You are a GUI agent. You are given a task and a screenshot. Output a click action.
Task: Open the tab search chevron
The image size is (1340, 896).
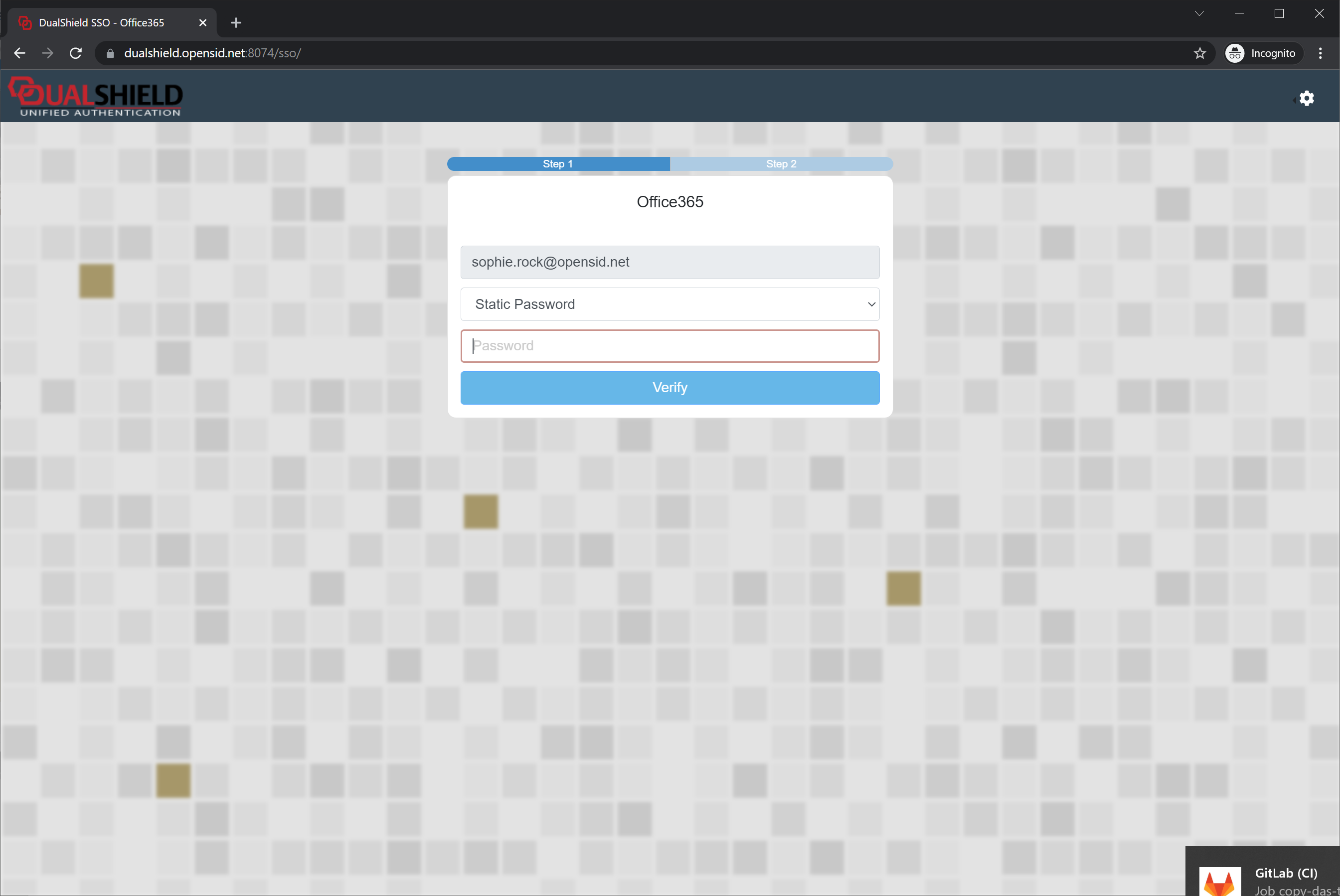(x=1199, y=14)
